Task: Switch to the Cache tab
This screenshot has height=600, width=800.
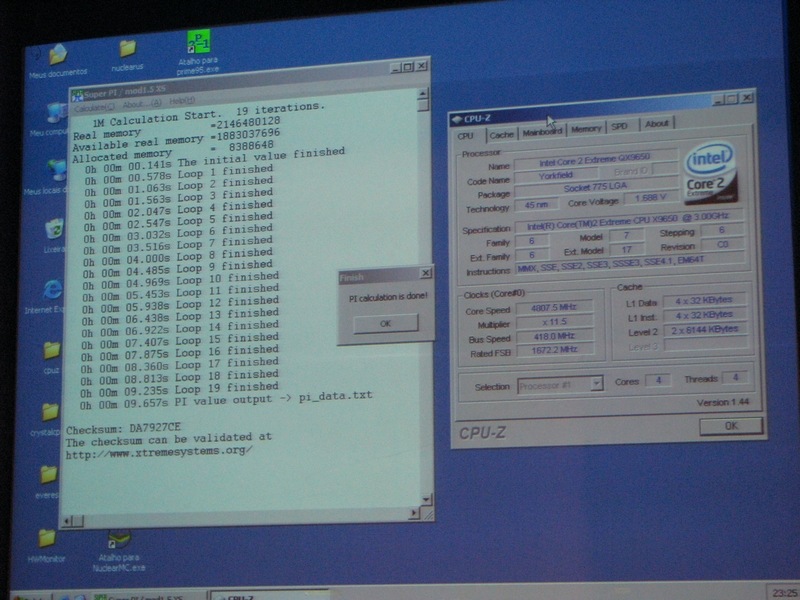Action: coord(502,135)
